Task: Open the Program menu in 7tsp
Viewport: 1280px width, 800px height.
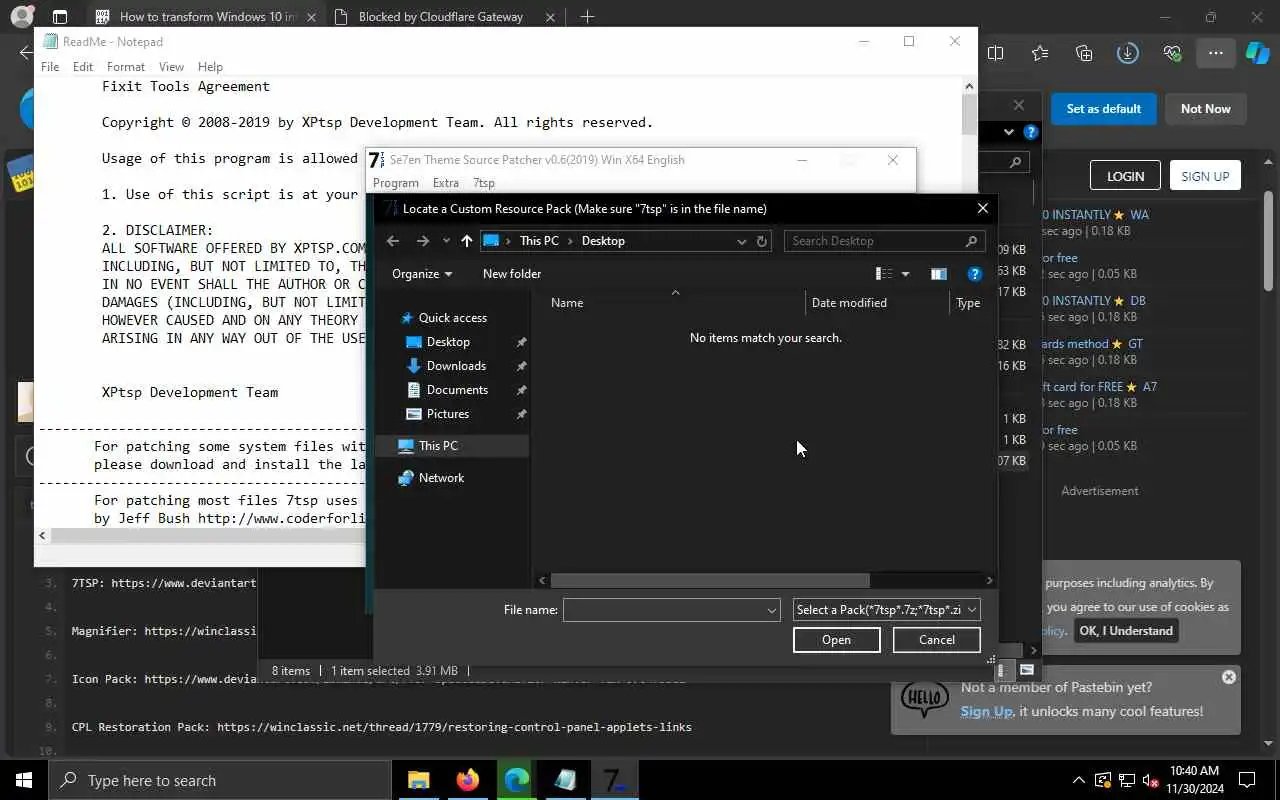Action: (395, 183)
